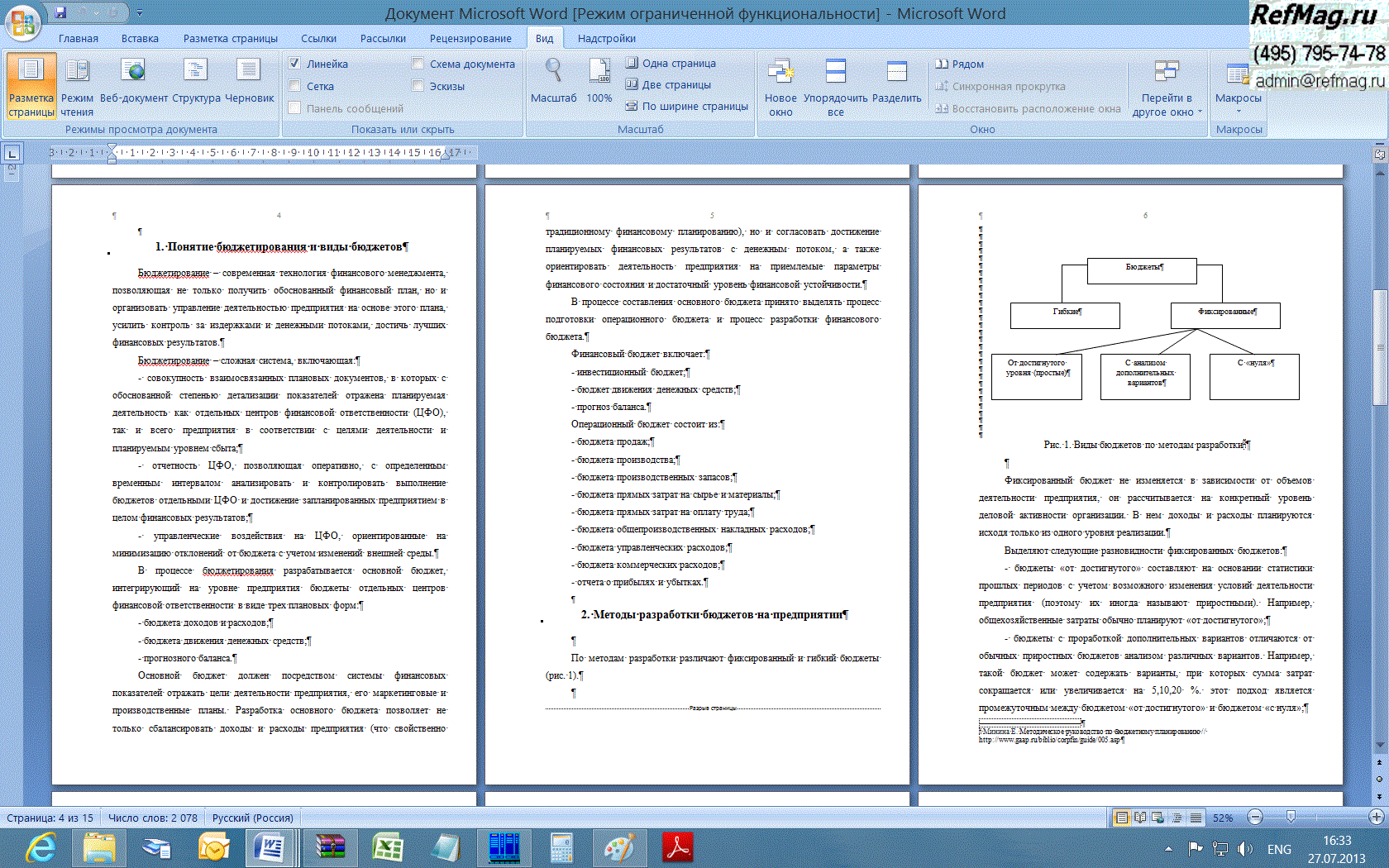Switch to Draft (Черновик) view
This screenshot has width=1389, height=868.
tap(249, 83)
